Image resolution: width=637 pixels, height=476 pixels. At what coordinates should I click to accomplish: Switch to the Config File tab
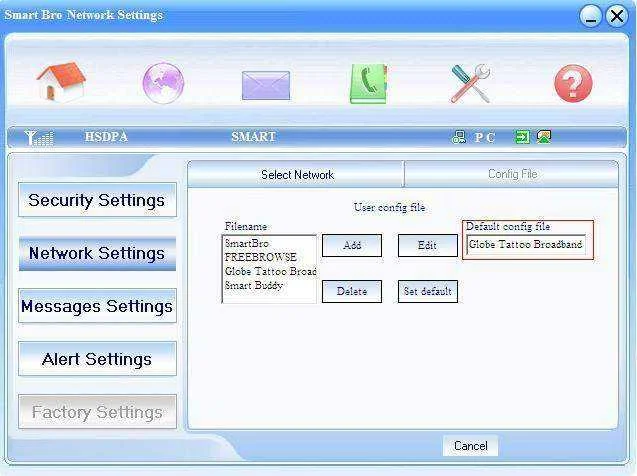[x=512, y=174]
